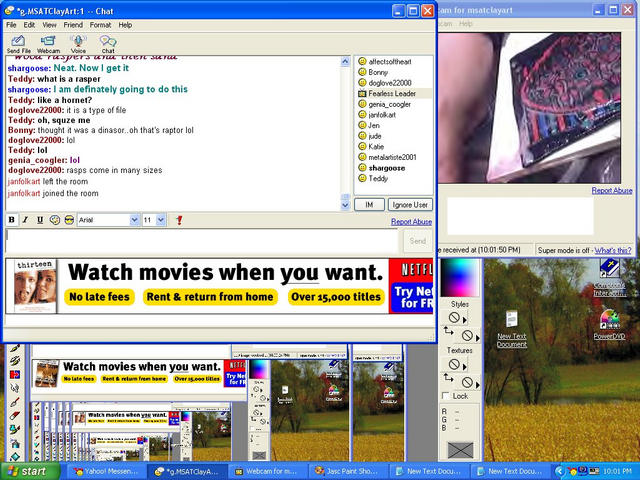Viewport: 640px width, 480px height.
Task: Select the Eraser tool in Paint Shop Pro
Action: (x=15, y=416)
